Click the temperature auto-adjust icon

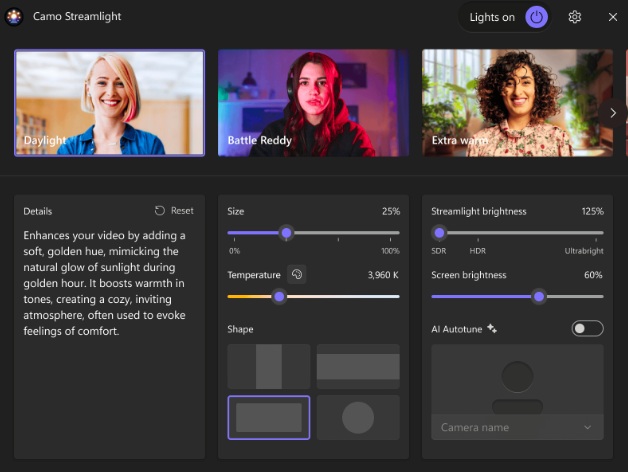click(296, 274)
